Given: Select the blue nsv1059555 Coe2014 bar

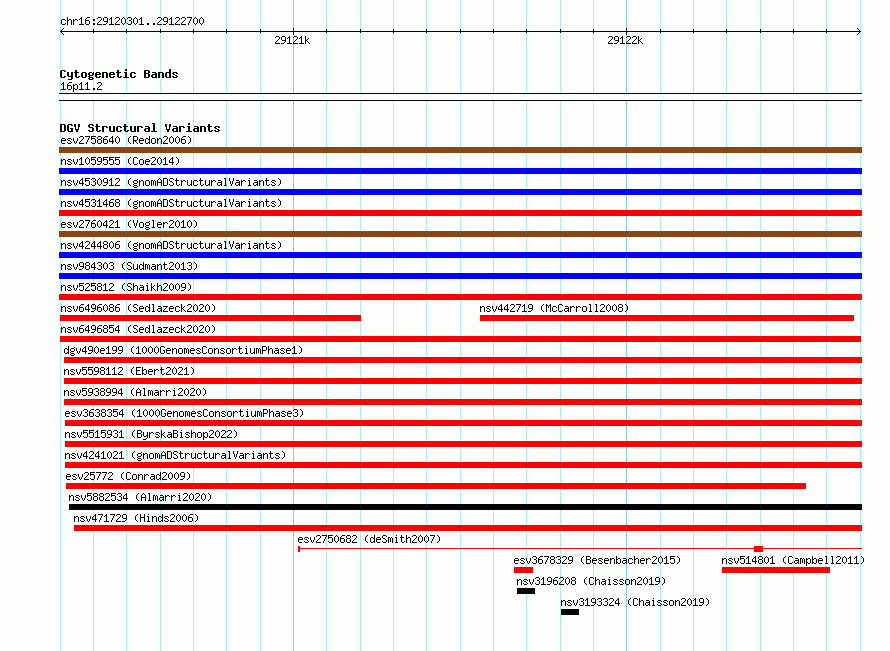Looking at the screenshot, I should click(x=460, y=171).
